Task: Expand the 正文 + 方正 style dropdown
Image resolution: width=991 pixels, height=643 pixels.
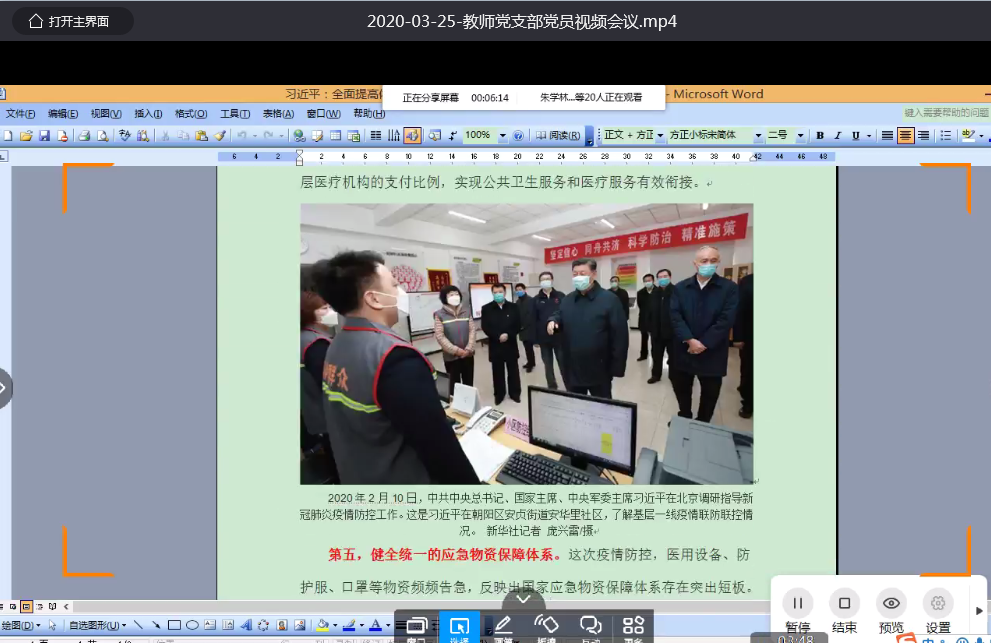Action: pyautogui.click(x=660, y=135)
